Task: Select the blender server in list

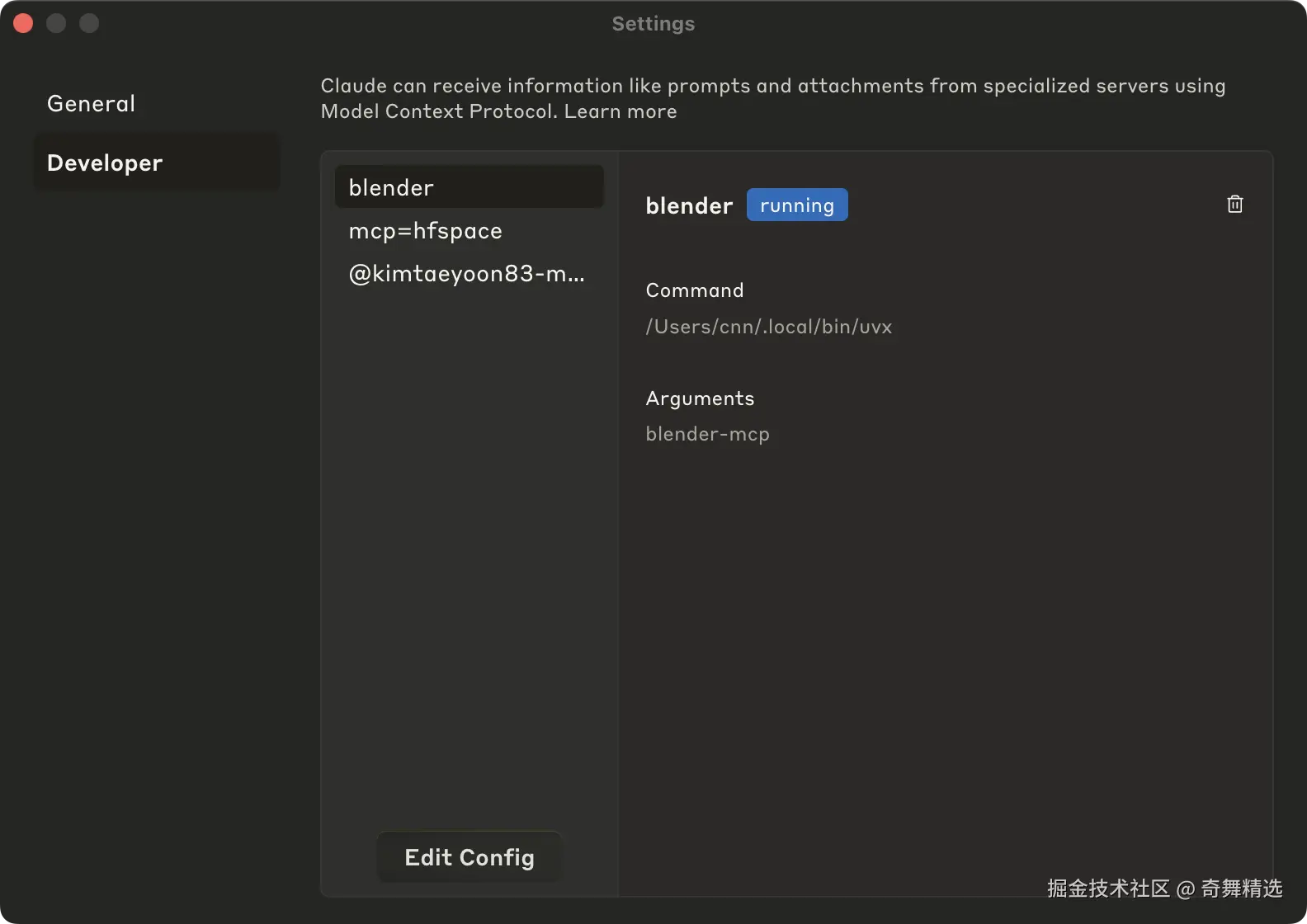Action: point(469,187)
